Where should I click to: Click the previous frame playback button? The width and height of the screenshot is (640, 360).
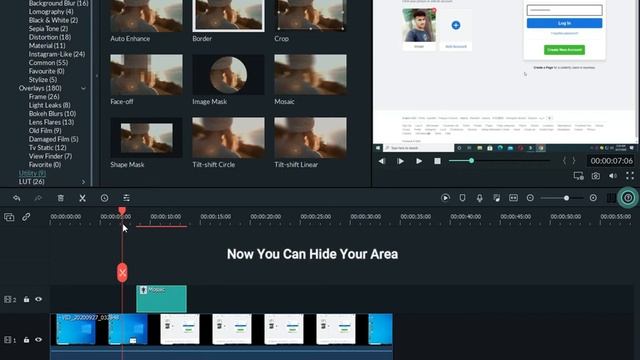click(x=382, y=161)
